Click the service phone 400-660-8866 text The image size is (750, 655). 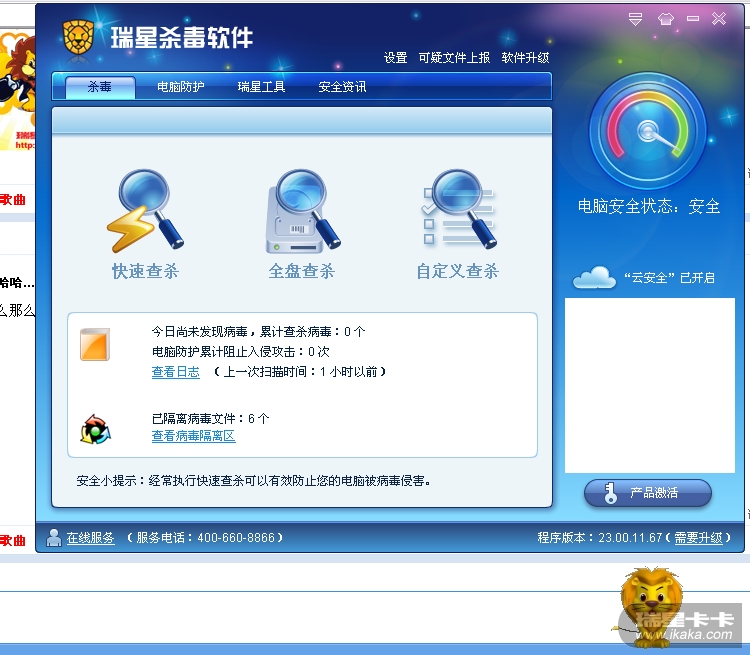(x=205, y=538)
